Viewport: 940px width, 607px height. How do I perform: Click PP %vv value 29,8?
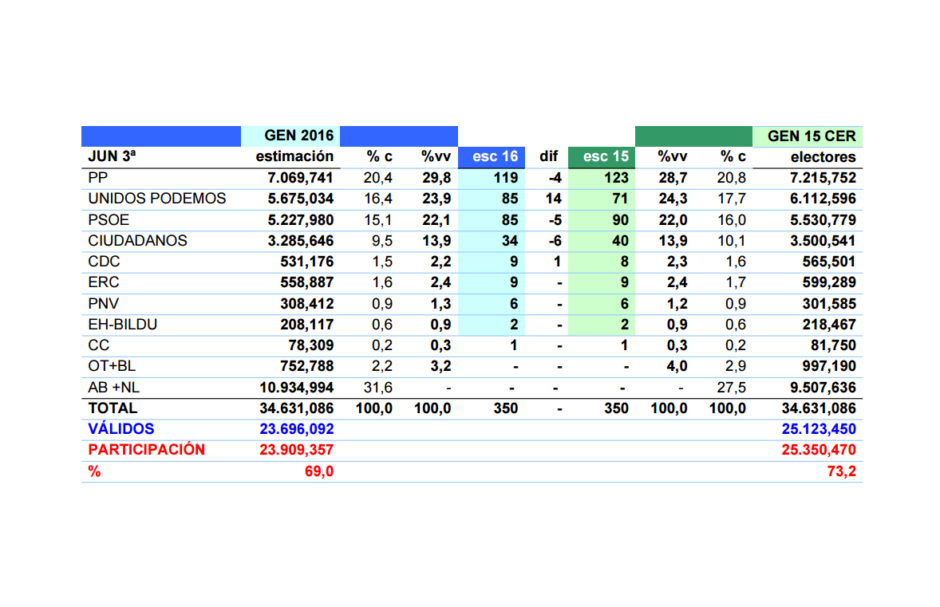point(436,178)
